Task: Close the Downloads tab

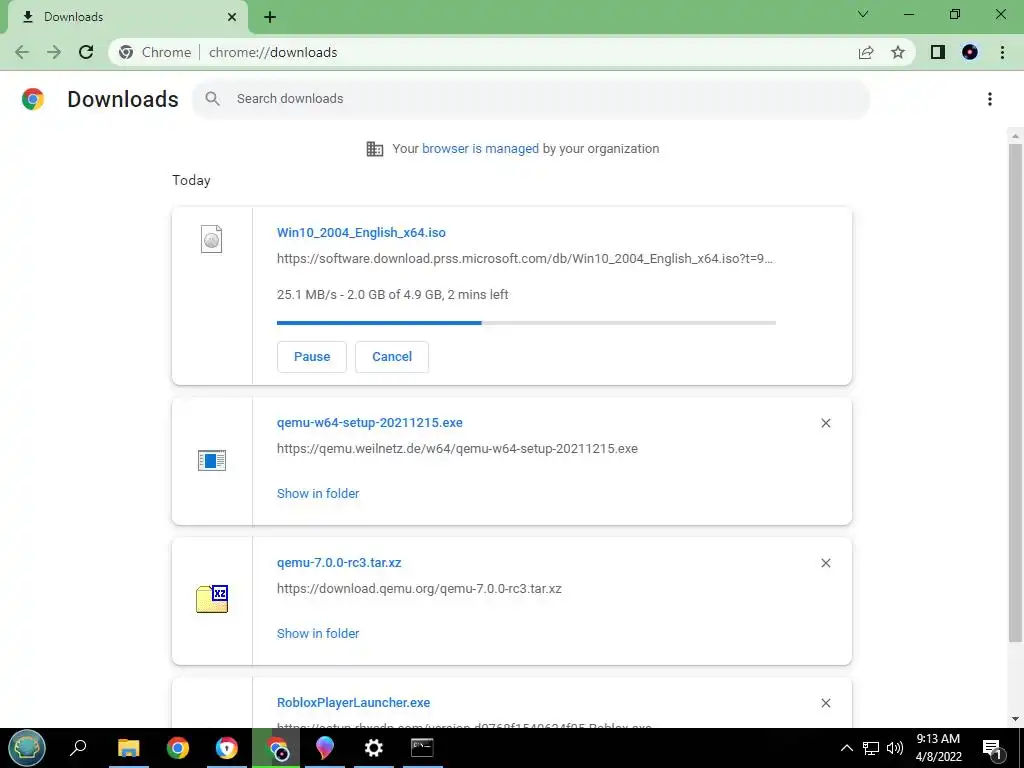Action: tap(232, 17)
